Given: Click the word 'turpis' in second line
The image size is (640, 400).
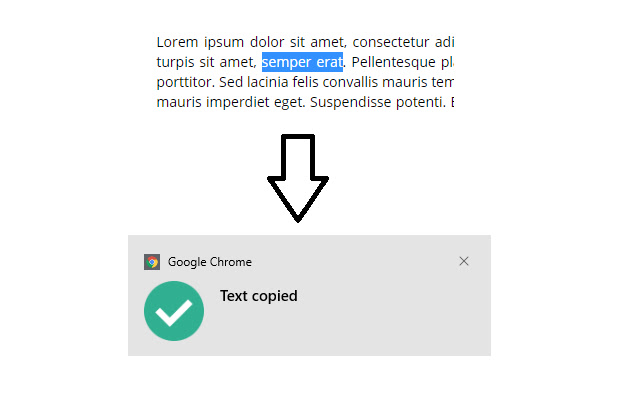Looking at the screenshot, I should [176, 63].
